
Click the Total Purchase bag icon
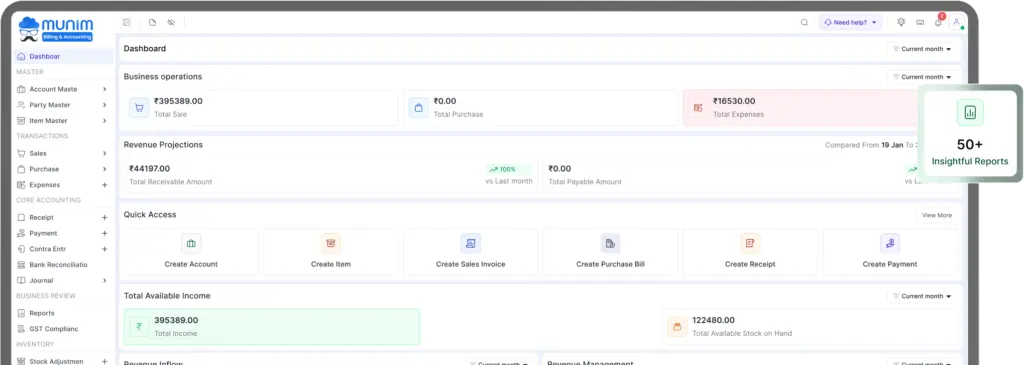pyautogui.click(x=419, y=108)
